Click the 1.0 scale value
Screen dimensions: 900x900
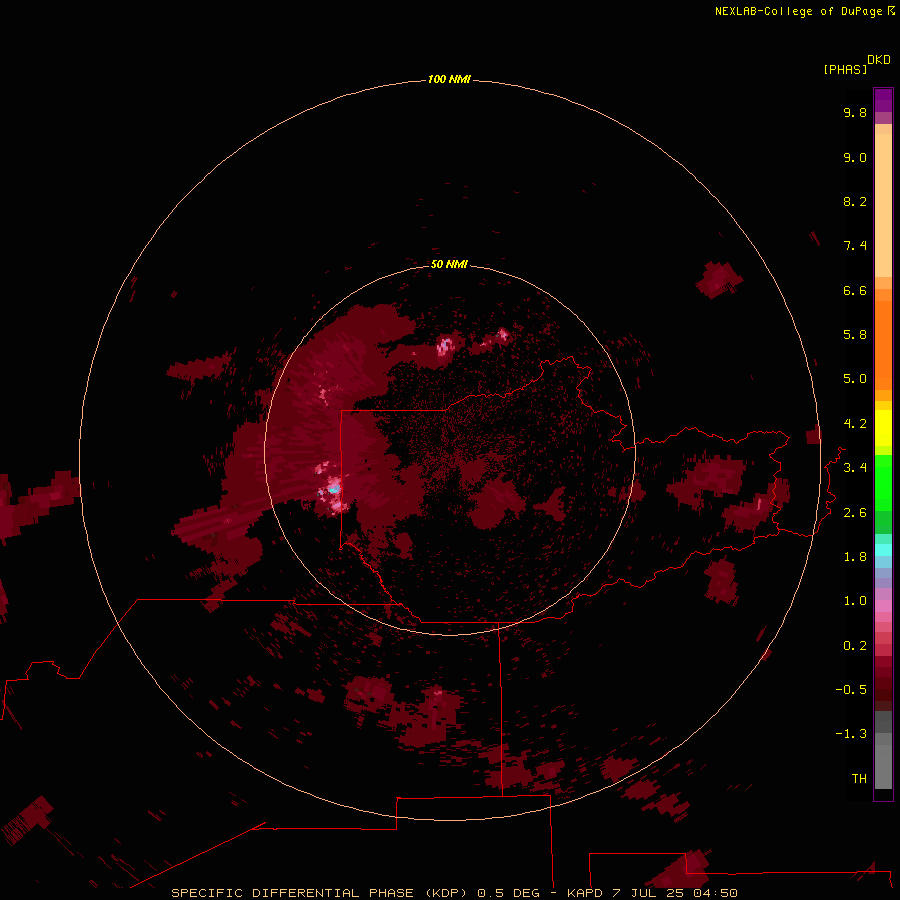(855, 601)
